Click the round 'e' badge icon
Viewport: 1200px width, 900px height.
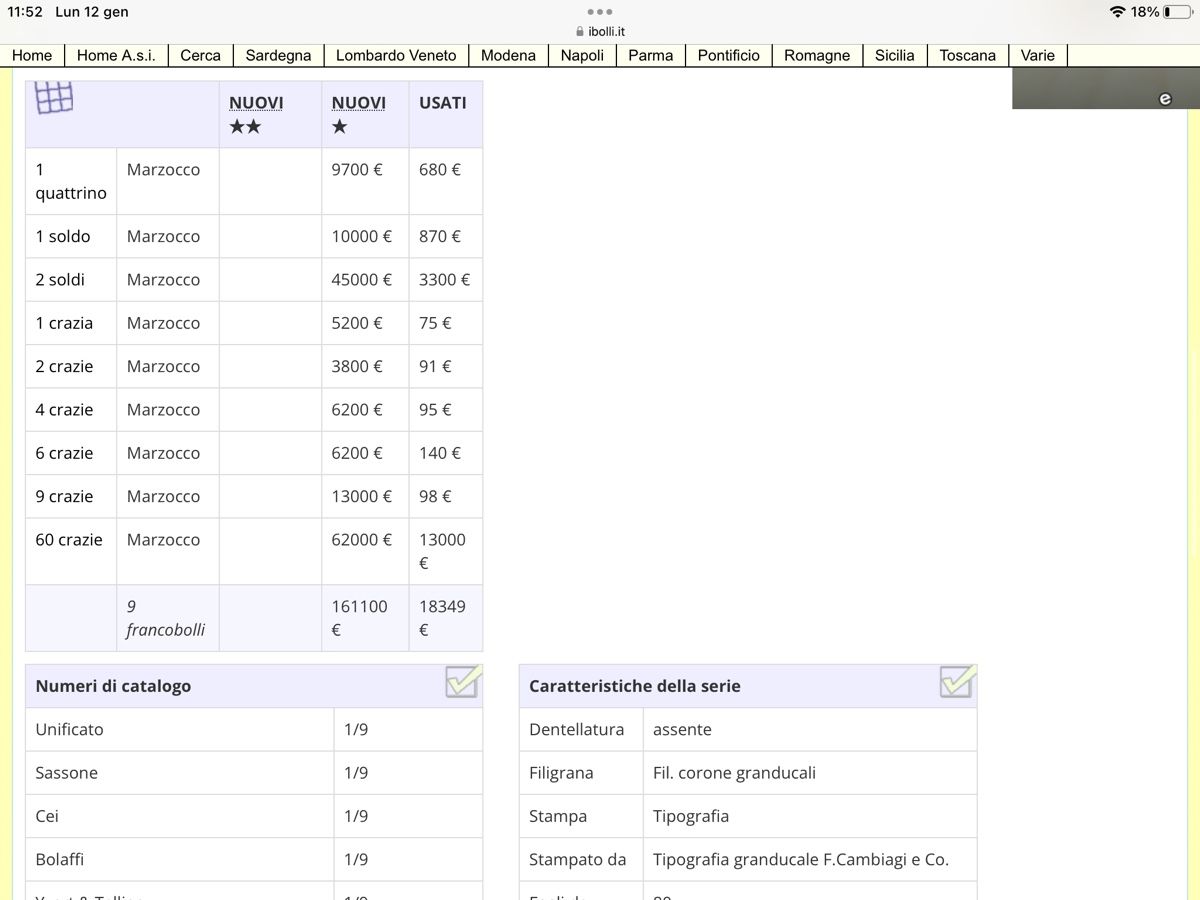coord(1164,98)
